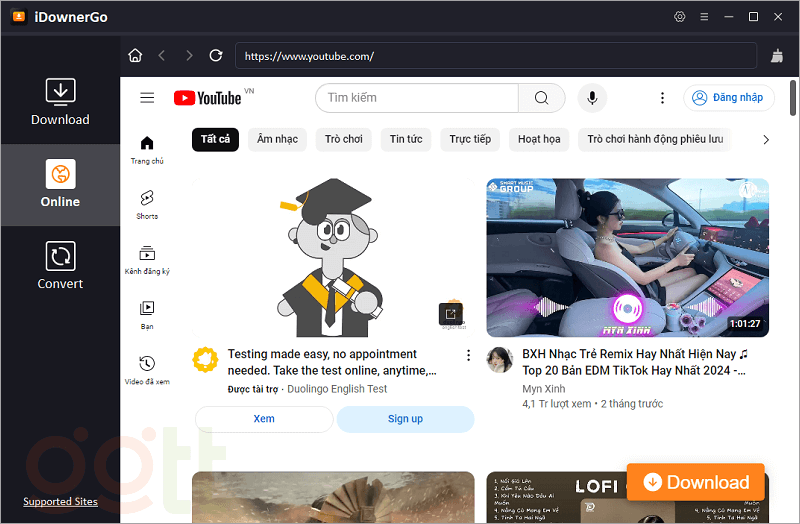Click the voice search microphone icon
800x524 pixels.
tap(592, 98)
